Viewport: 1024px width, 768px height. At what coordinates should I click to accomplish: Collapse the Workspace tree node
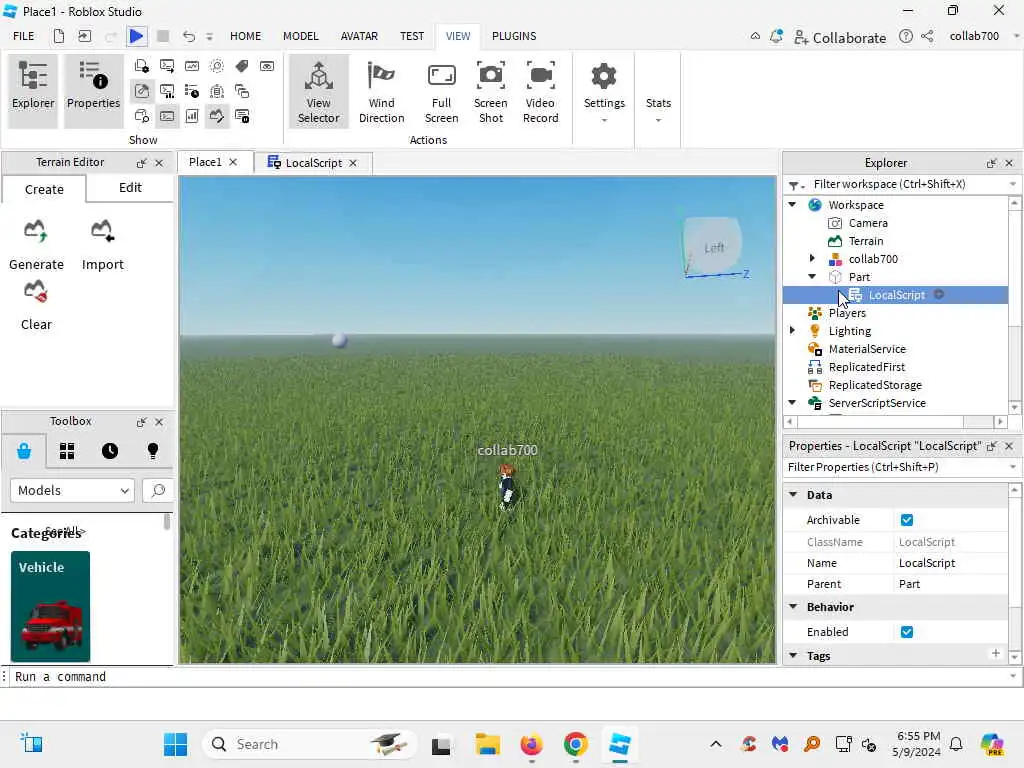pos(792,205)
